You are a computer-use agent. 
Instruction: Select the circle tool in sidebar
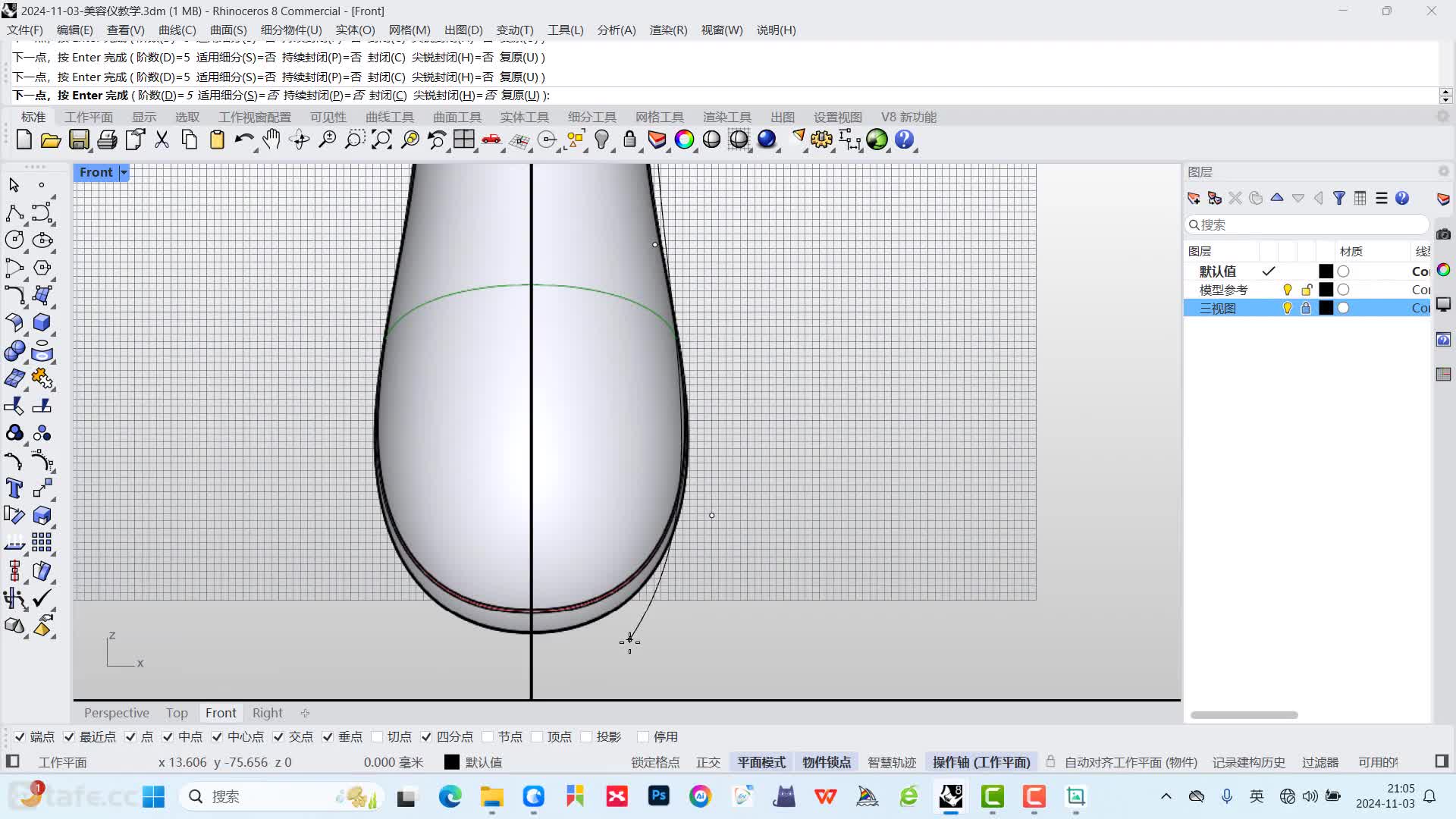tap(14, 240)
